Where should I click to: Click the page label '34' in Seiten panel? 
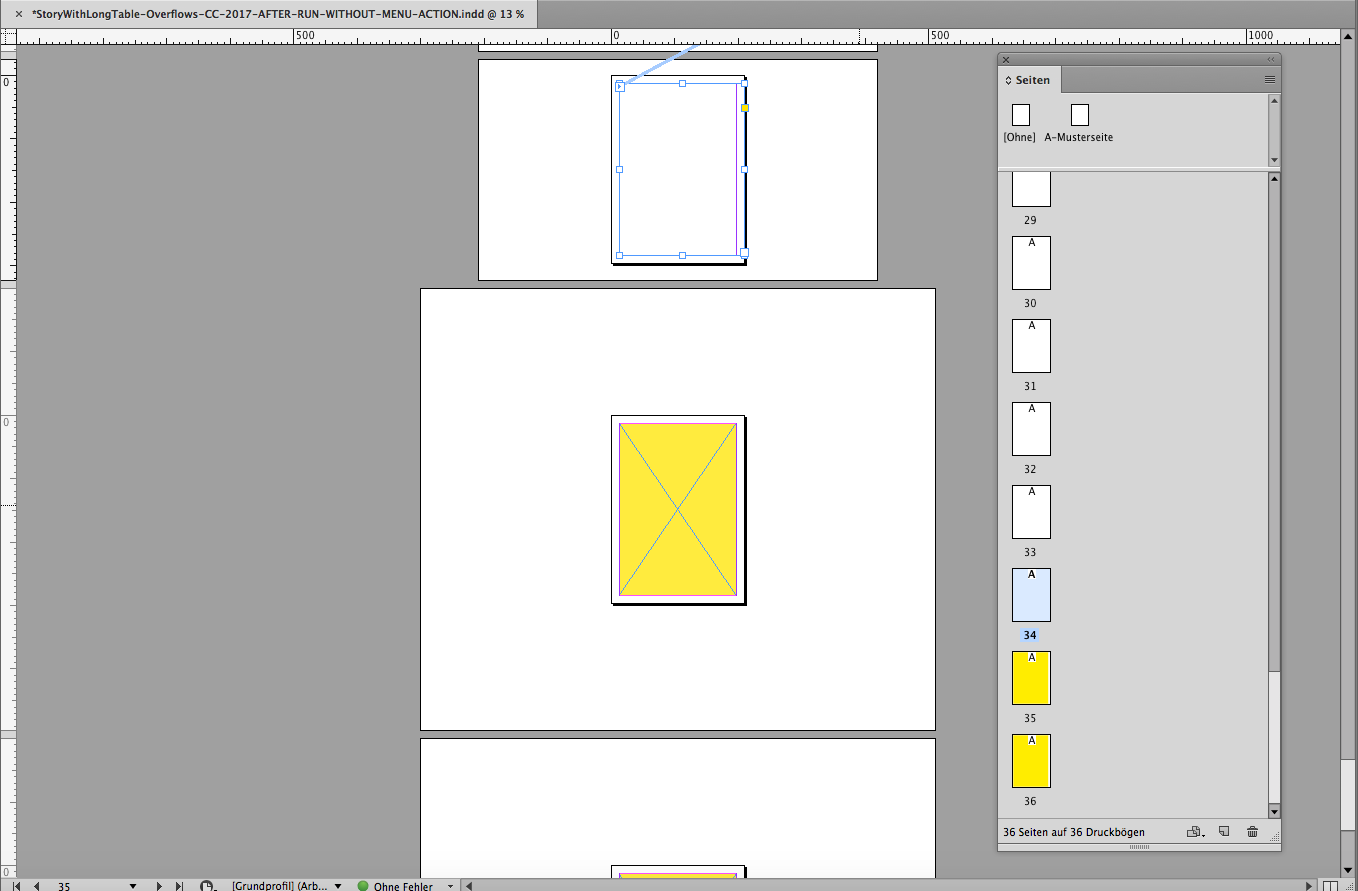point(1030,635)
